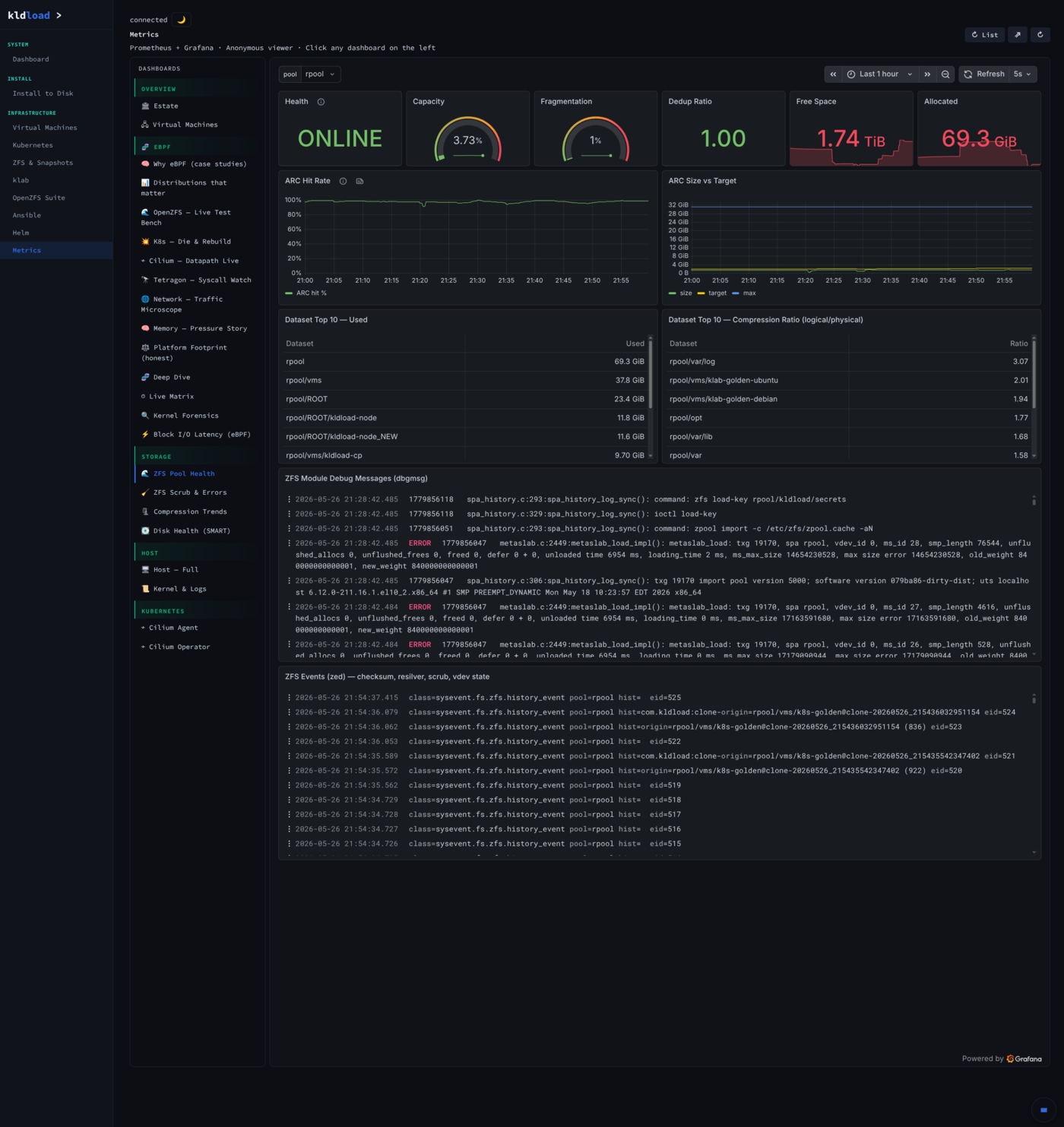Open the Virtual Machines overview dashboard
Viewport: 1064px width, 1127px height.
(197, 125)
